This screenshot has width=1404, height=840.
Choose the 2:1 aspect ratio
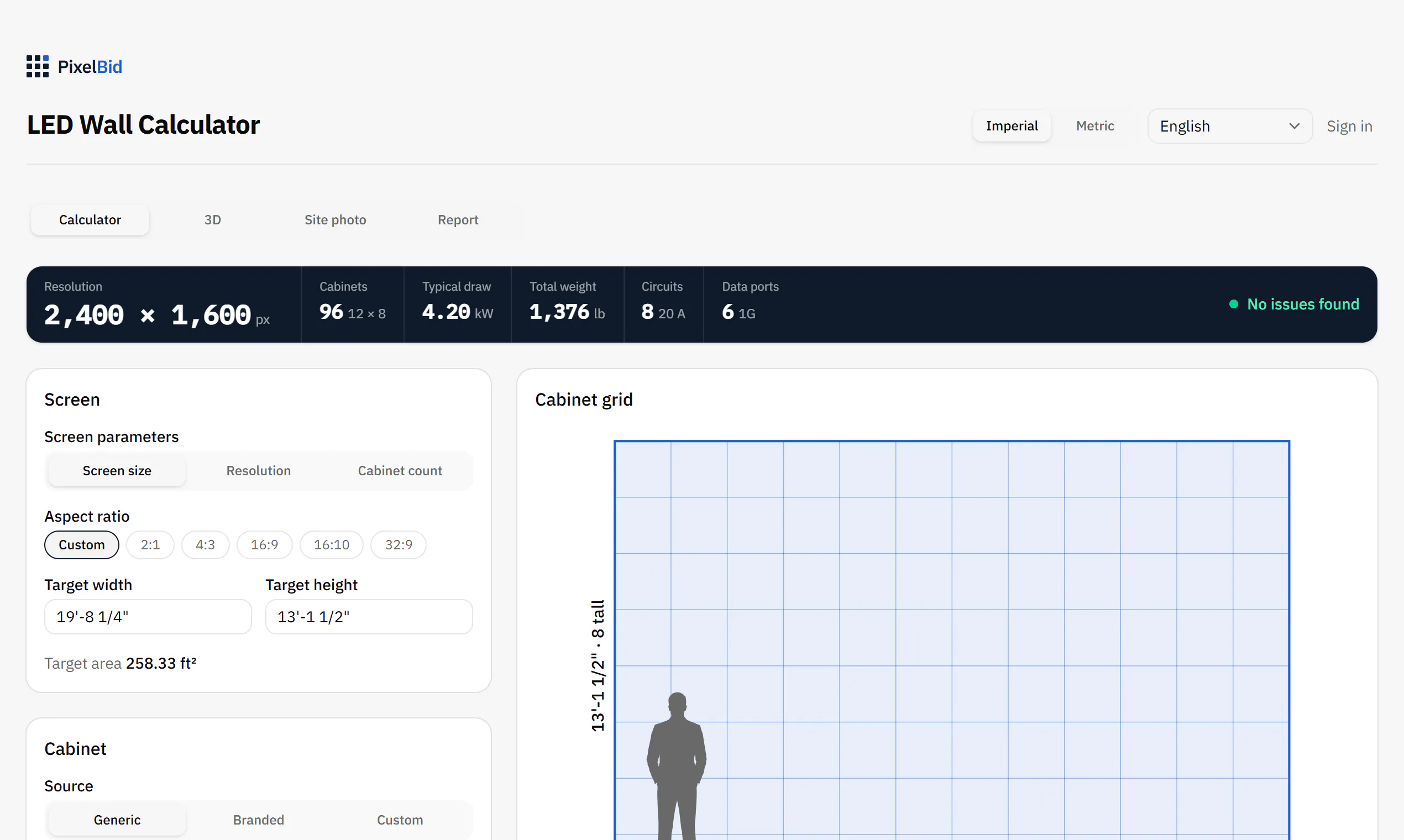(150, 544)
